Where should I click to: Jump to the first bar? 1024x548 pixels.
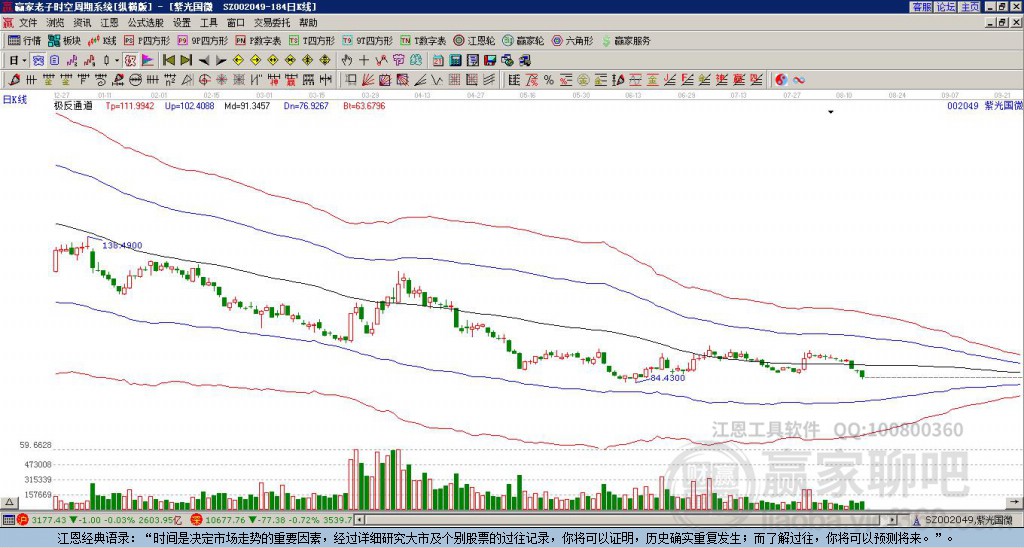169,61
